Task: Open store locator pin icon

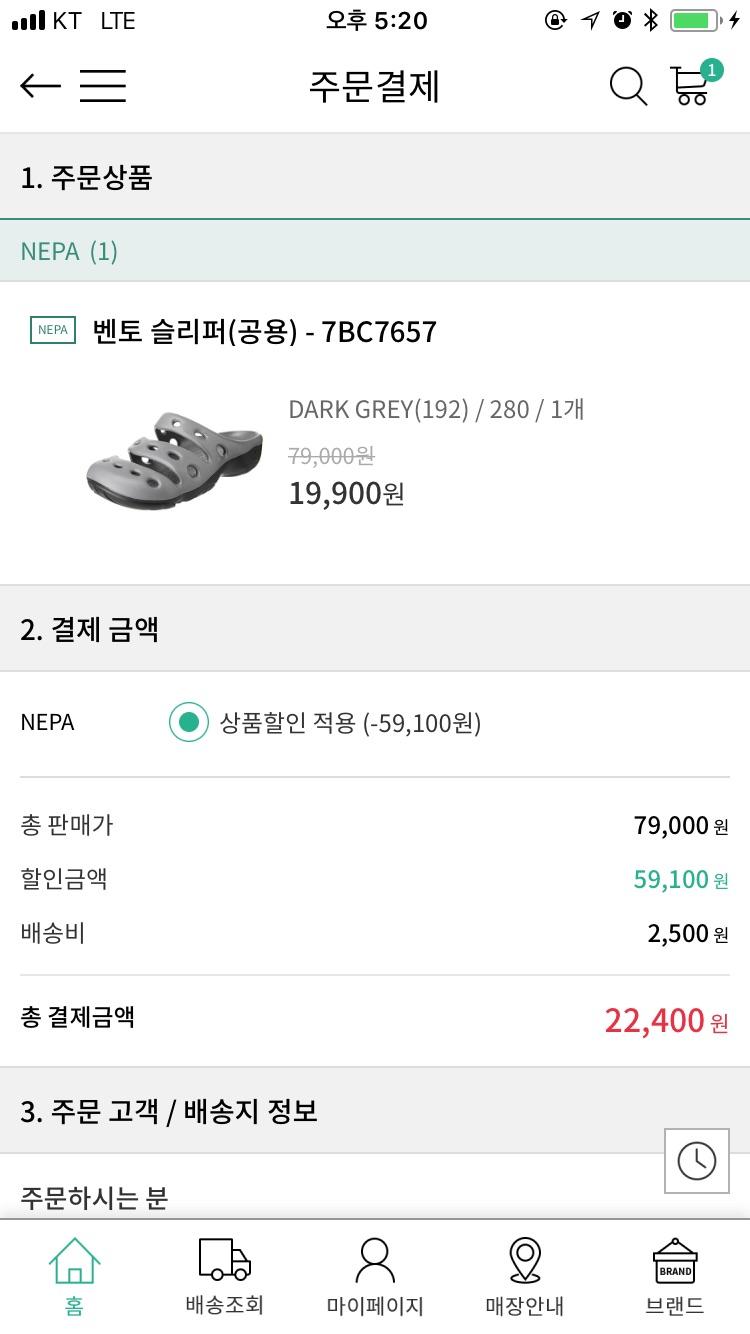Action: [525, 1276]
